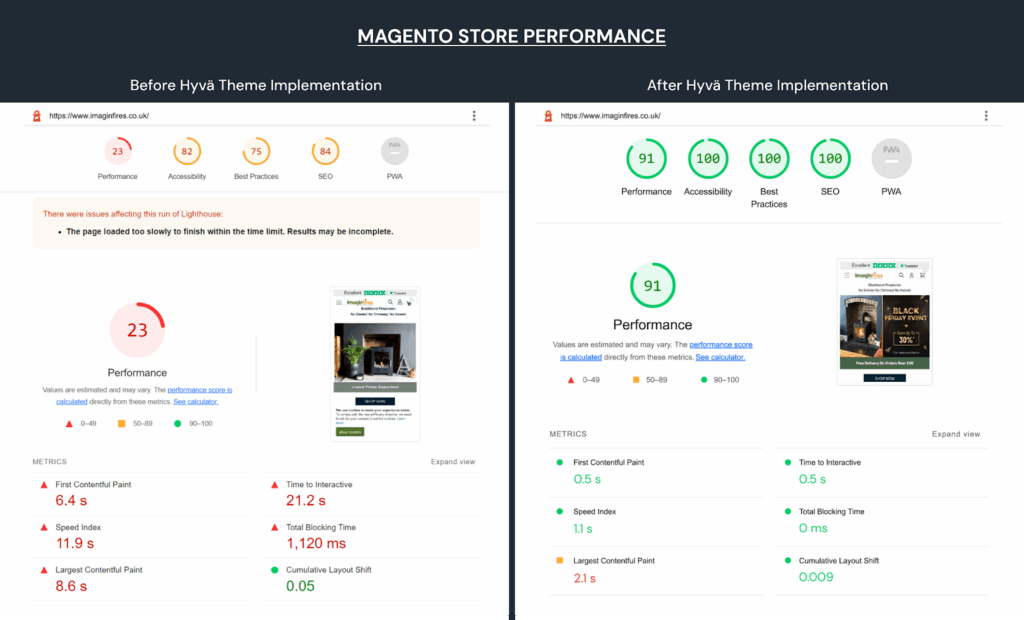This screenshot has width=1024, height=620.
Task: Expand view of metrics in the 23-score report
Action: pyautogui.click(x=453, y=462)
